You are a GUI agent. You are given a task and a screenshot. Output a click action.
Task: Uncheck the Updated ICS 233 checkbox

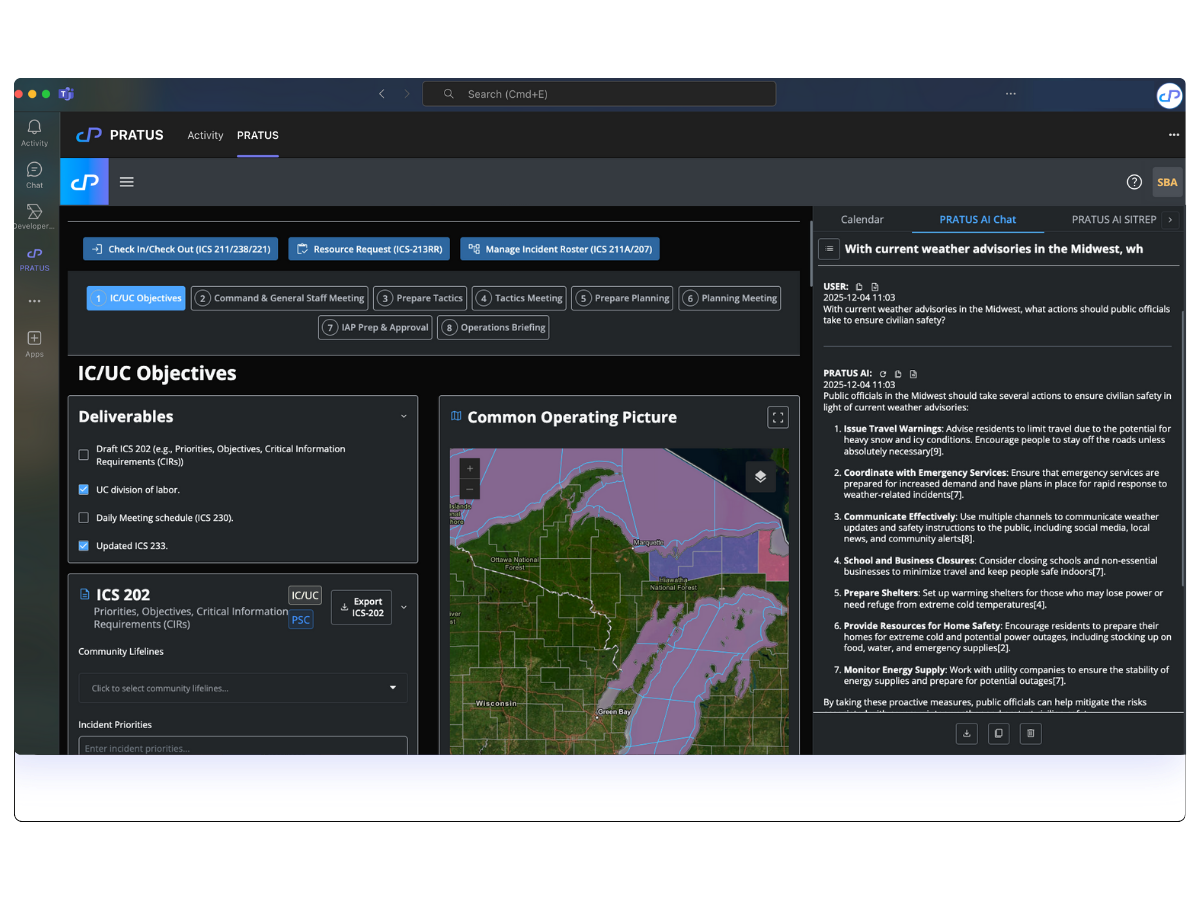(84, 545)
